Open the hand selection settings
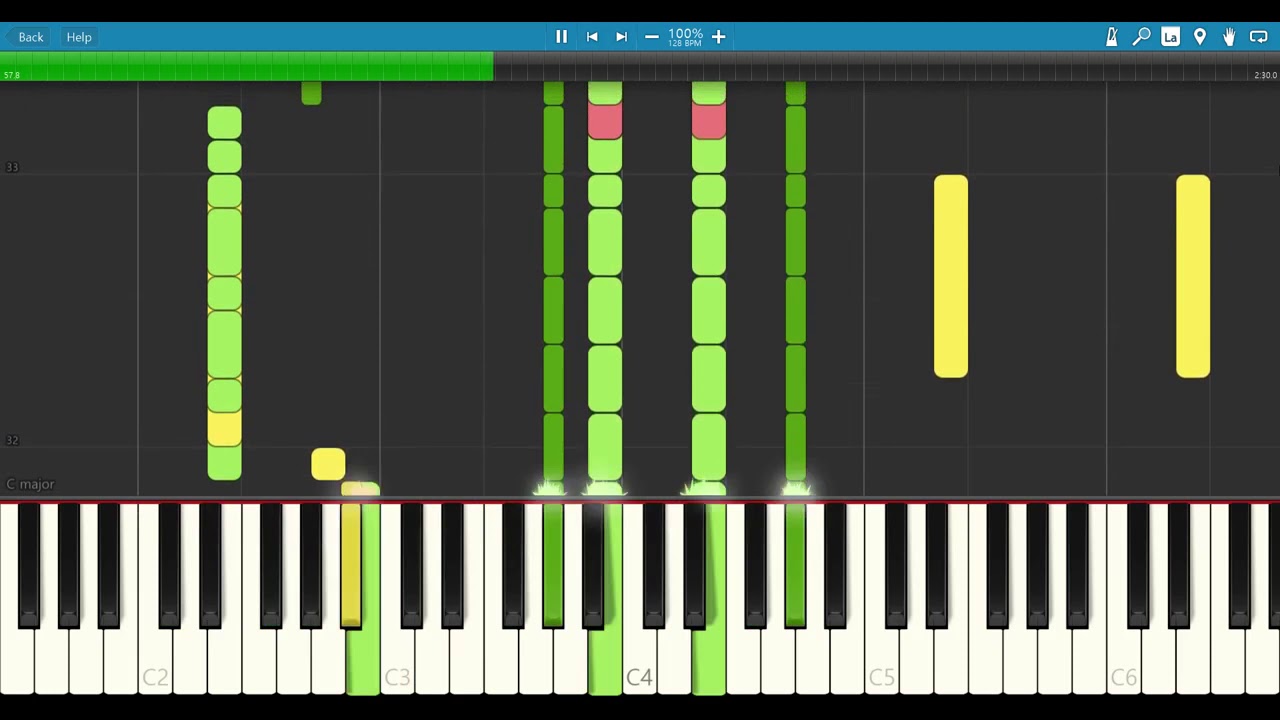This screenshot has width=1280, height=720. tap(1229, 37)
